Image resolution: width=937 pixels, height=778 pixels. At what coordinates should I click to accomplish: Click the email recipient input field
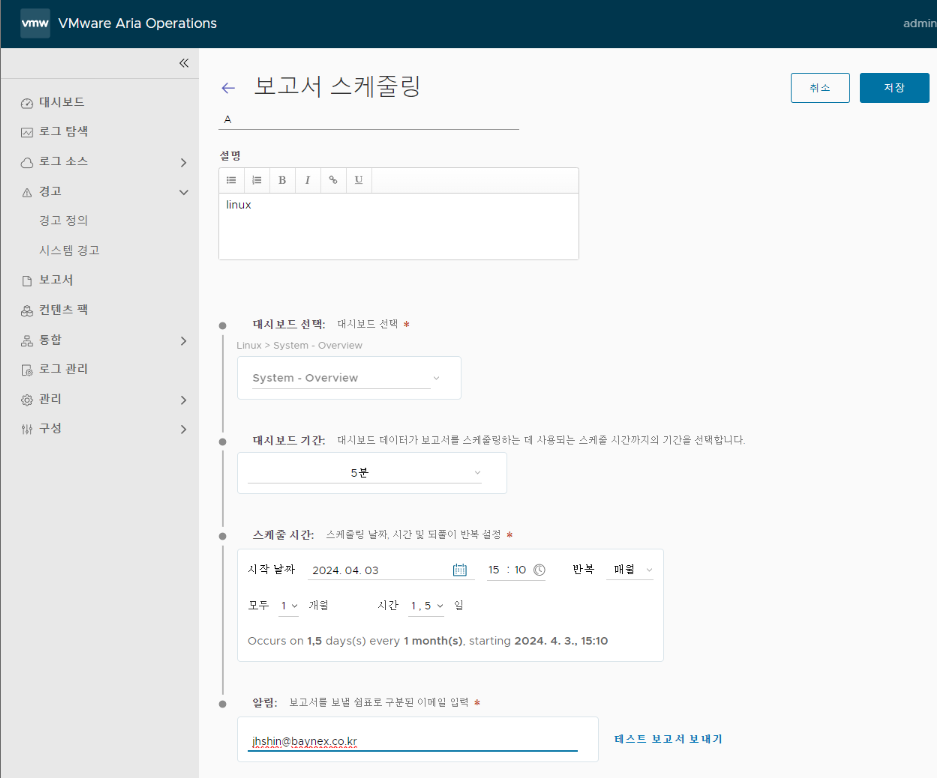413,741
